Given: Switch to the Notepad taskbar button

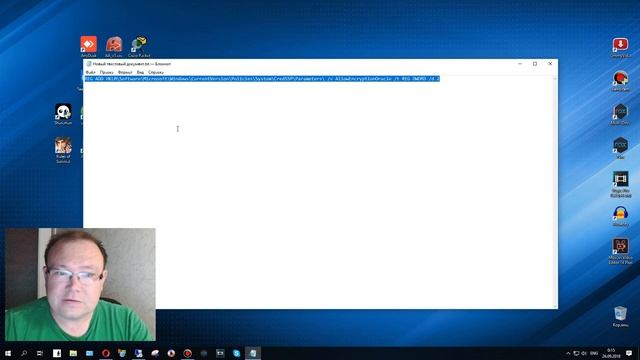Looking at the screenshot, I should (253, 353).
